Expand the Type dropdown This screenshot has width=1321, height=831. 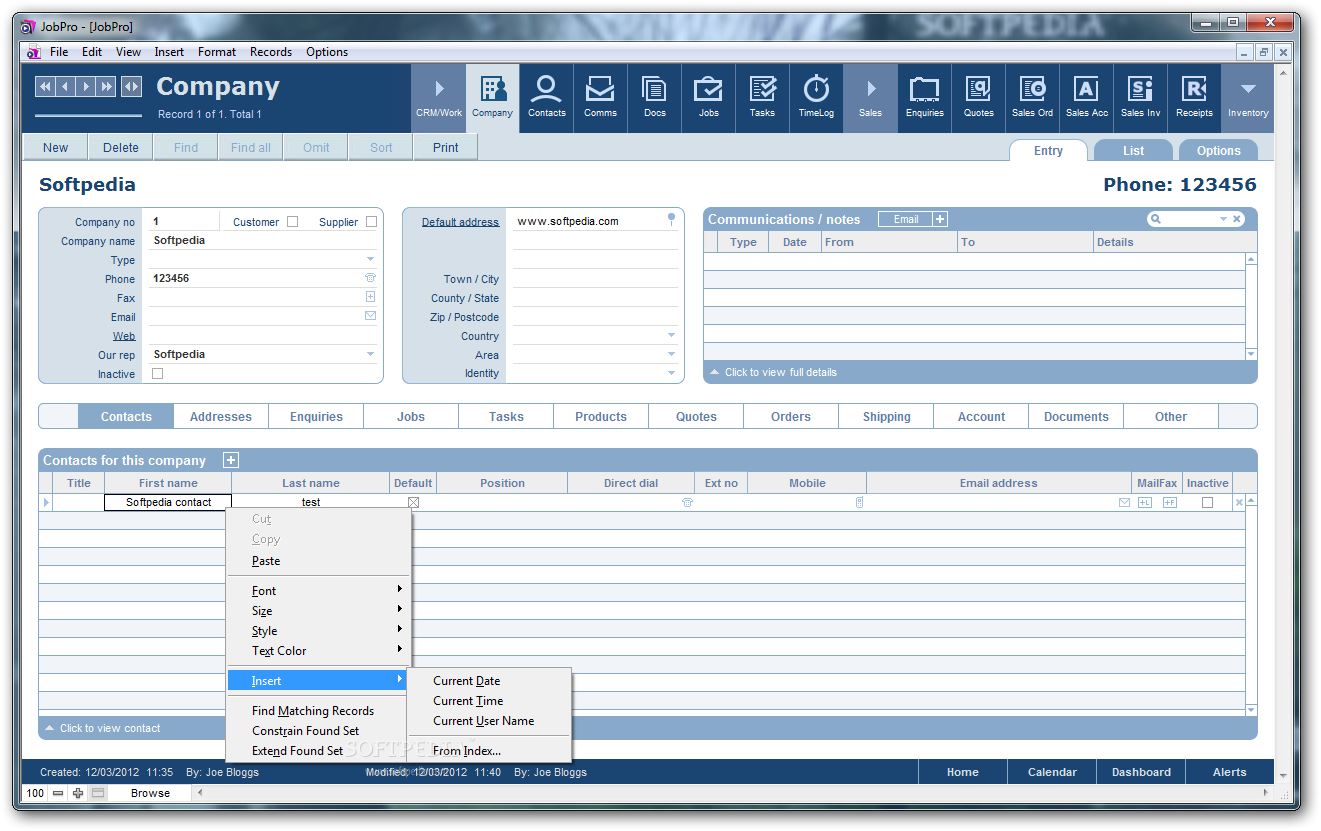click(x=370, y=259)
